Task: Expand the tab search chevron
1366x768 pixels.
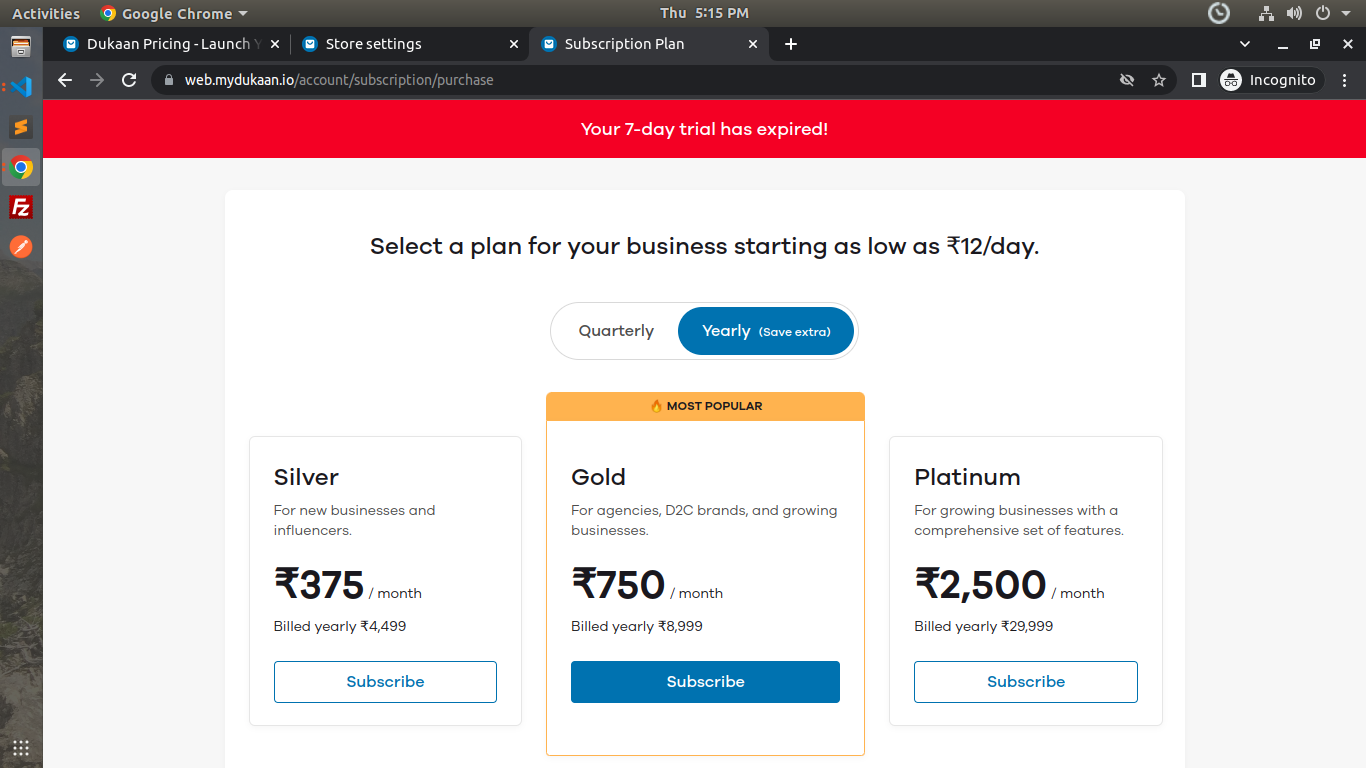Action: pos(1245,44)
